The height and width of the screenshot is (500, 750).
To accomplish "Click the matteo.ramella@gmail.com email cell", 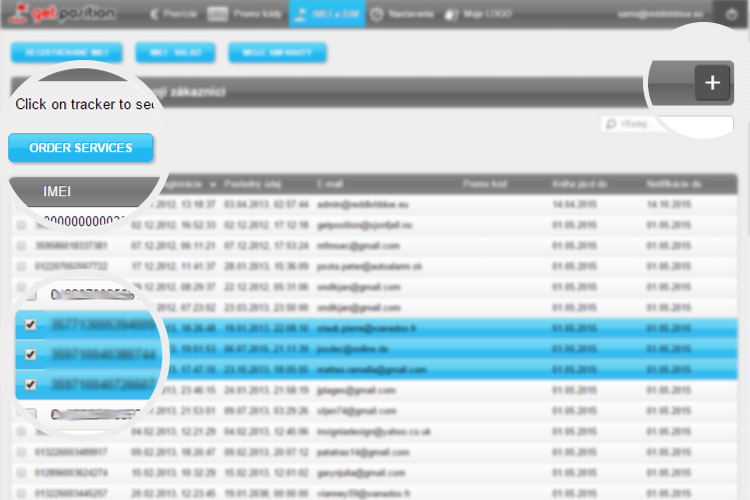I will pyautogui.click(x=372, y=370).
